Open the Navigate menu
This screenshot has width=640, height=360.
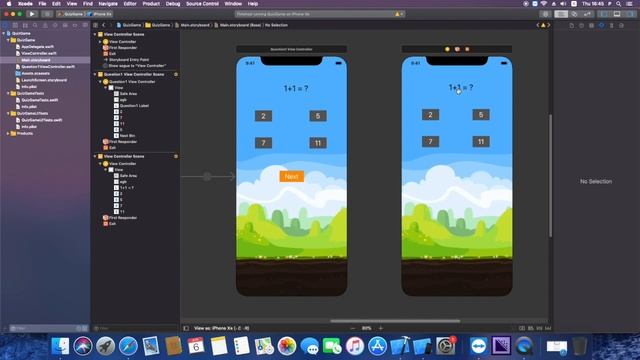pyautogui.click(x=108, y=4)
